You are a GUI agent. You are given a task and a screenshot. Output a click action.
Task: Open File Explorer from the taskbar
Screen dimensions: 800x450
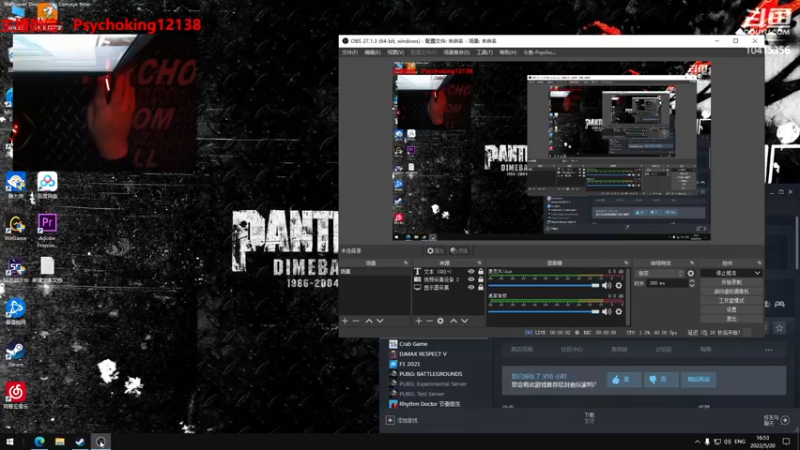pos(60,442)
